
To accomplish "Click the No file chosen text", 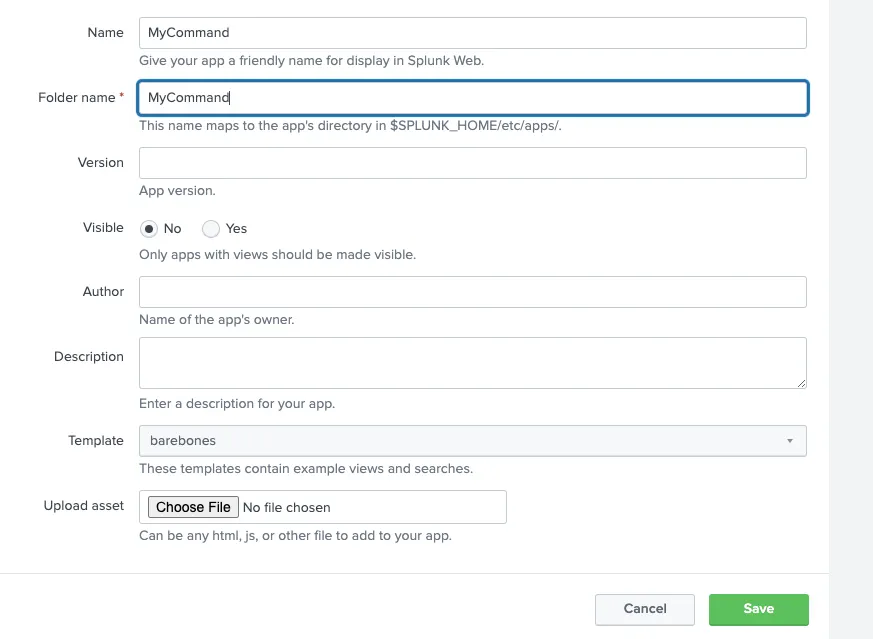I will coord(287,507).
